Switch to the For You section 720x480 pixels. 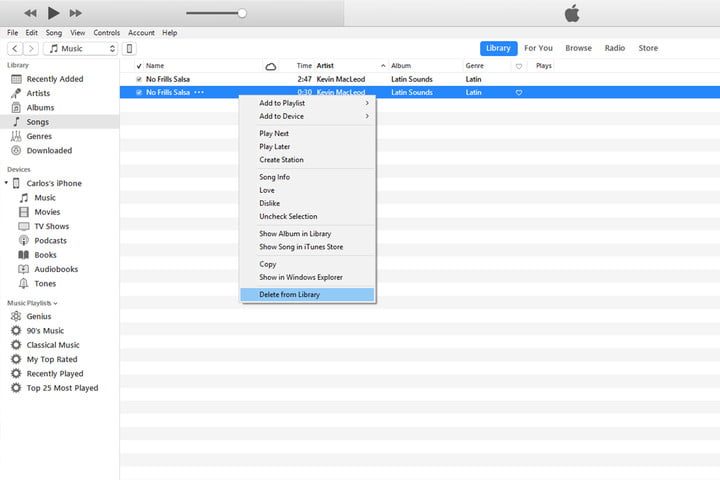(538, 48)
